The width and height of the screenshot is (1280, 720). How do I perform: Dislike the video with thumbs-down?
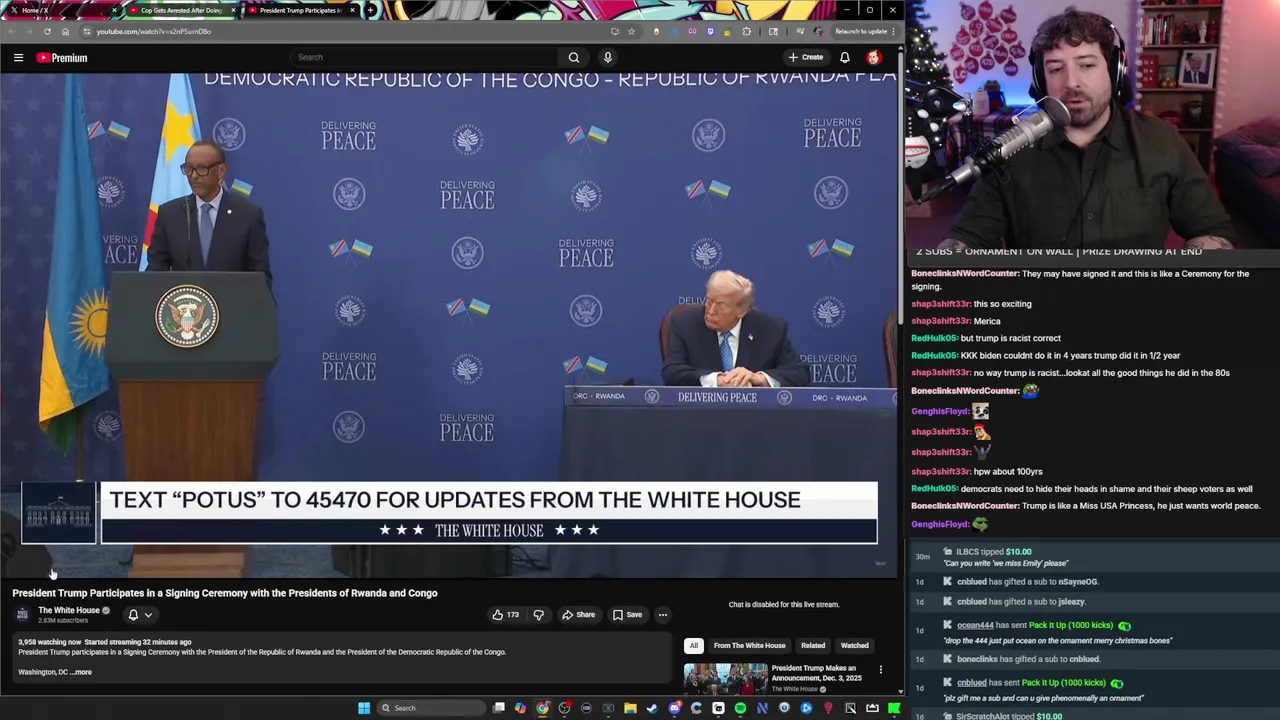(x=538, y=614)
